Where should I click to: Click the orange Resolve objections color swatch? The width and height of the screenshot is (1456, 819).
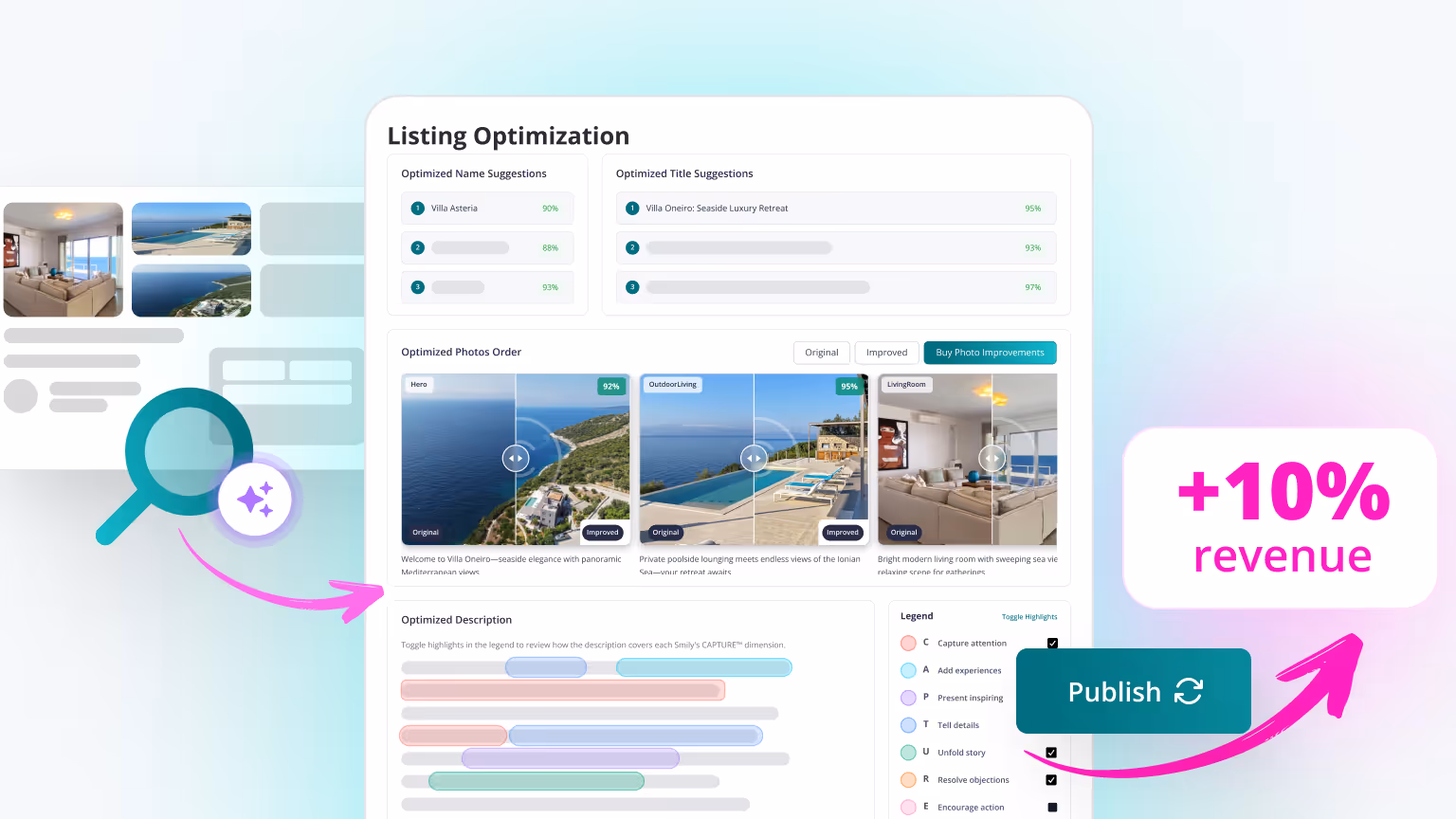[908, 780]
